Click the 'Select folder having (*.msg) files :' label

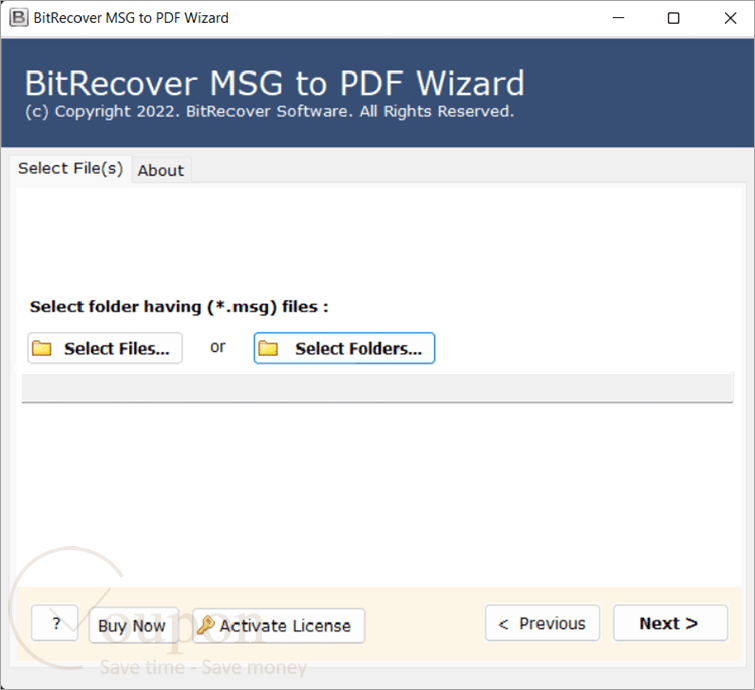(179, 307)
